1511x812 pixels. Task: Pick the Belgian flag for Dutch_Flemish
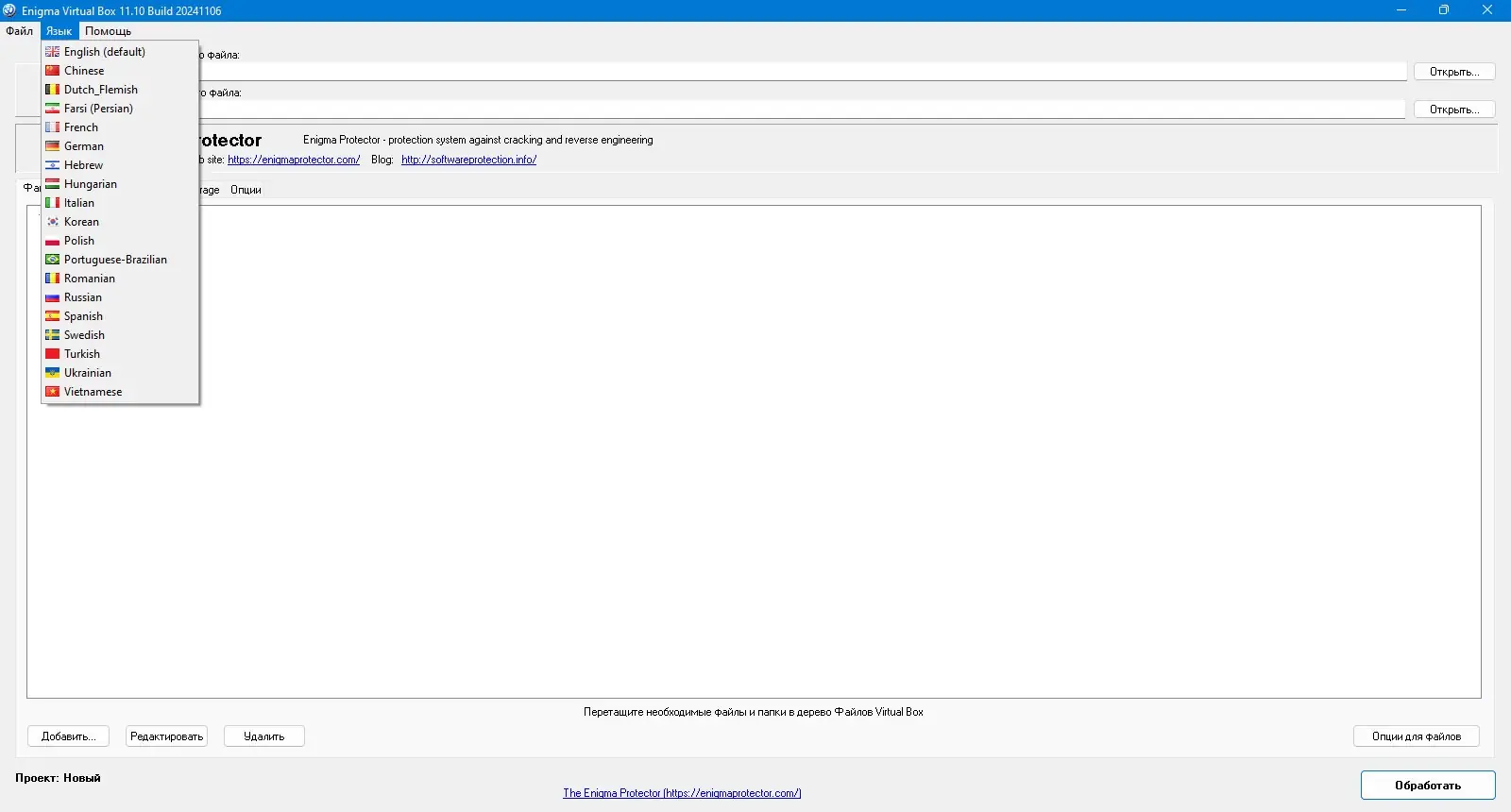click(53, 90)
